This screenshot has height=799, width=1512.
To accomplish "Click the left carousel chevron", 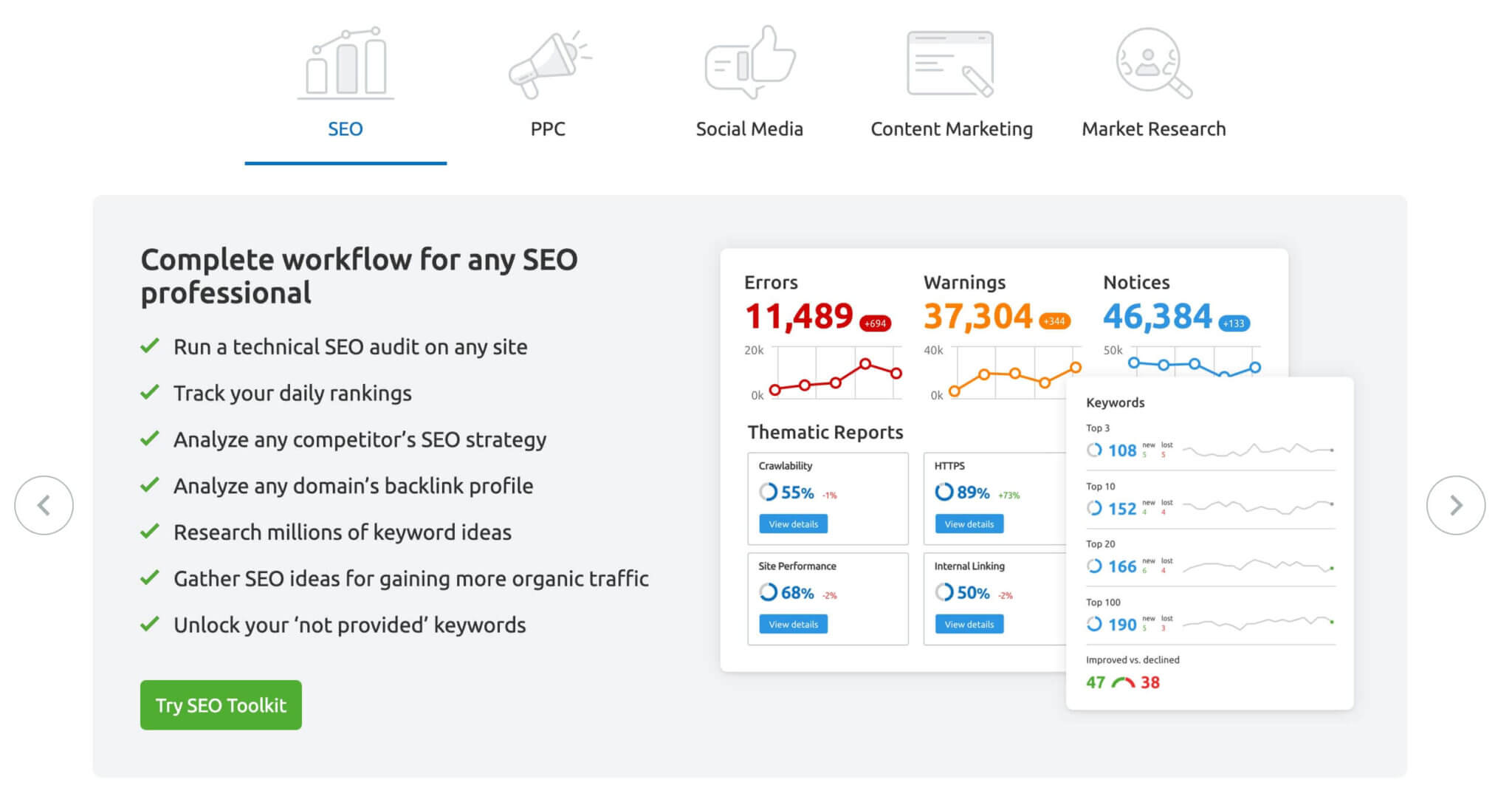I will [44, 505].
